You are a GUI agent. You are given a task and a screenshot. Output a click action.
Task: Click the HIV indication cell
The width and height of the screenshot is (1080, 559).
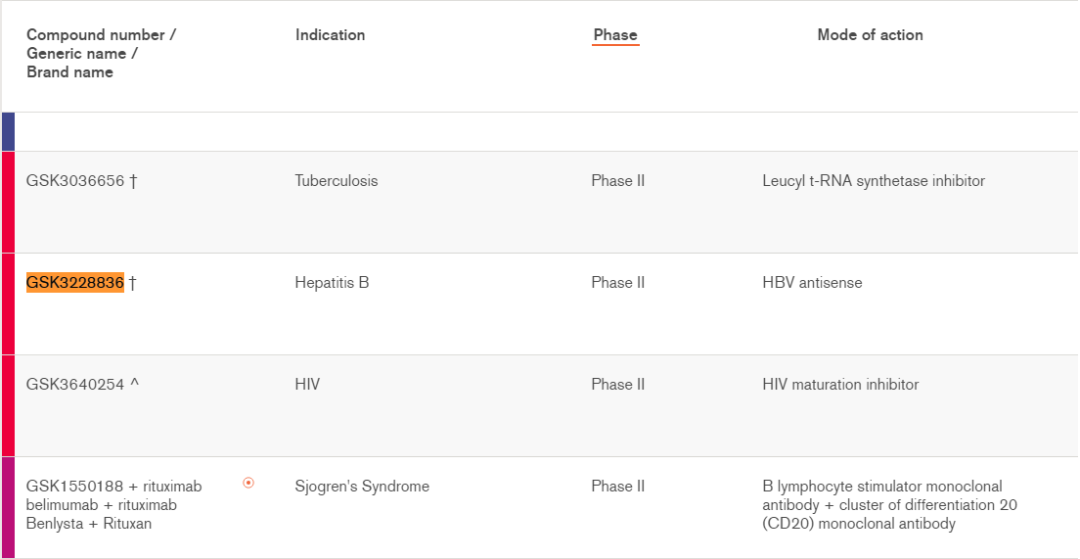307,384
